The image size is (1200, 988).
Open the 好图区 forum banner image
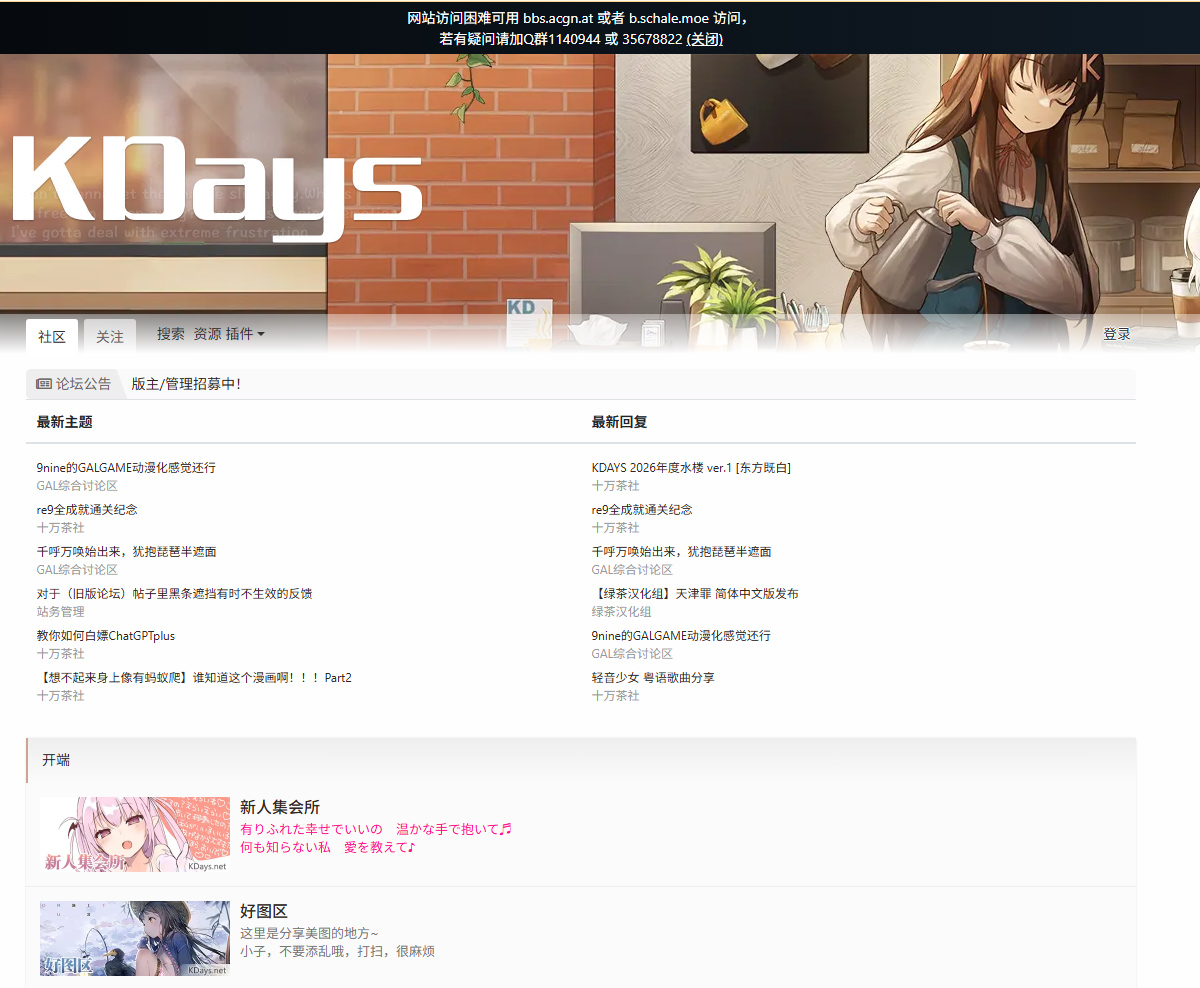point(134,938)
